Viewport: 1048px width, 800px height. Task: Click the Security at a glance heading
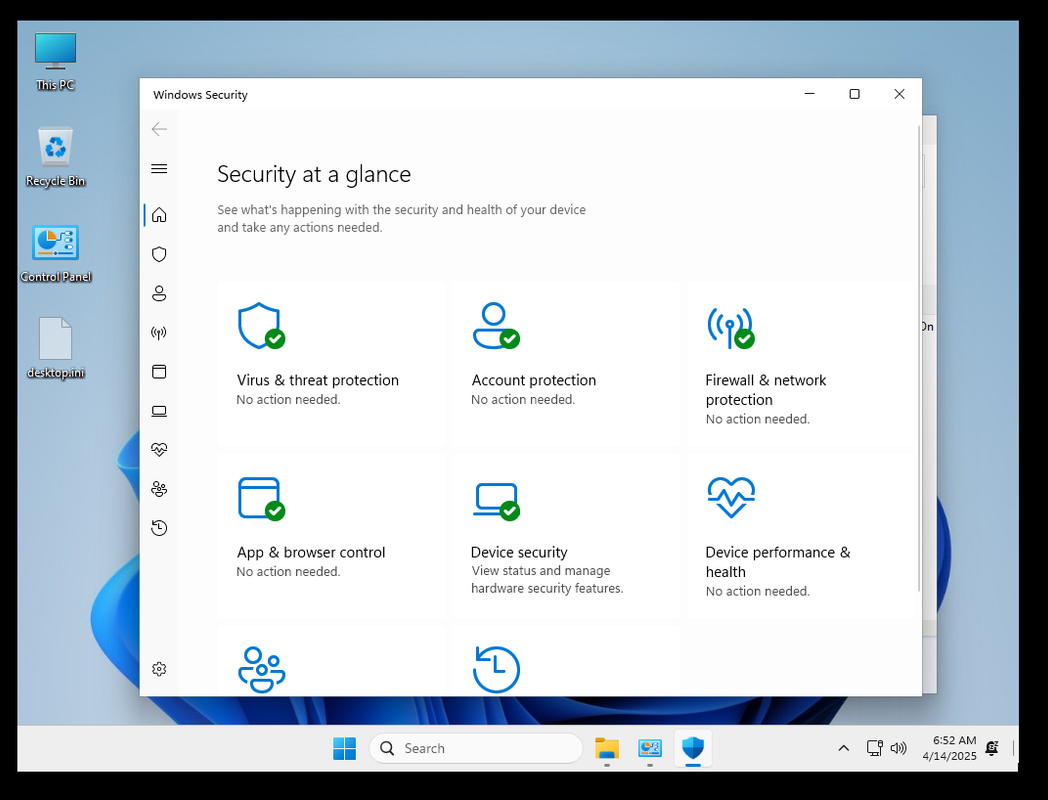[x=314, y=174]
